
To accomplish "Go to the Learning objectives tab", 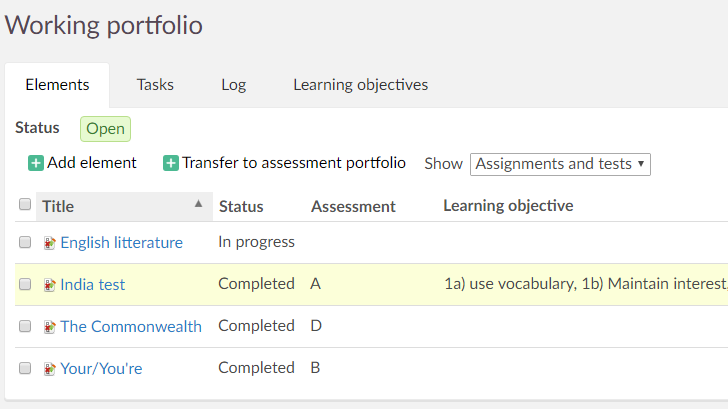I will click(360, 85).
